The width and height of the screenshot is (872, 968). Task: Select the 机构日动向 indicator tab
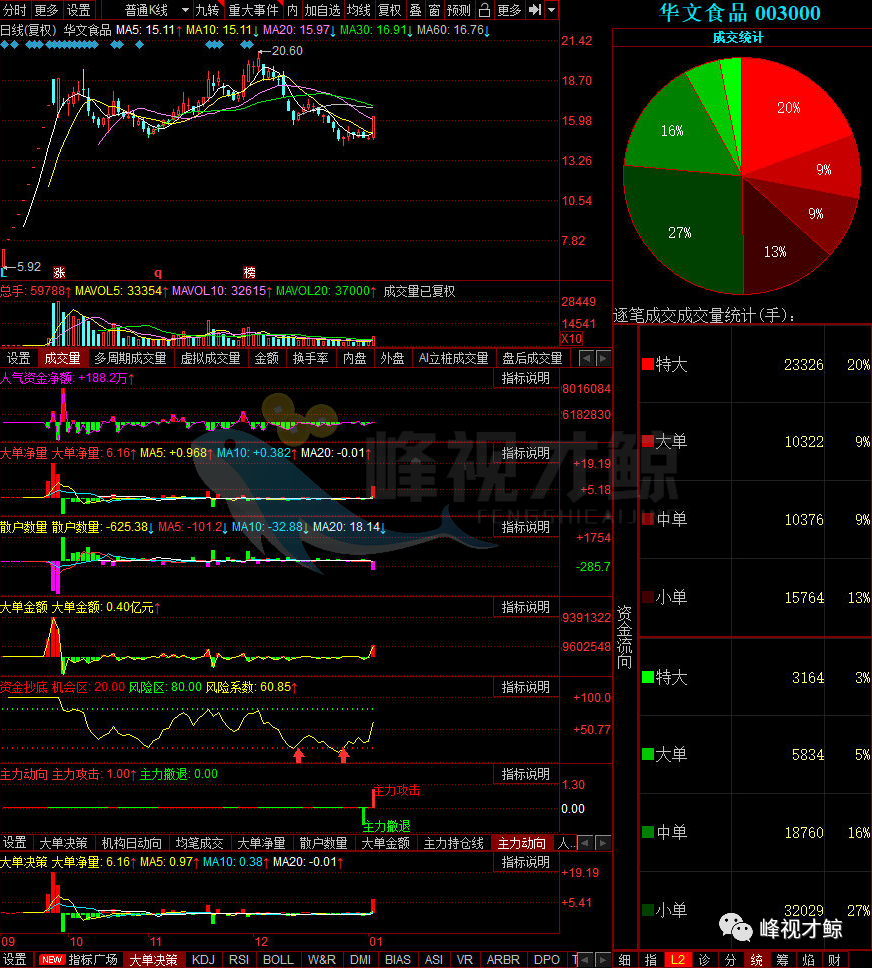tap(132, 843)
